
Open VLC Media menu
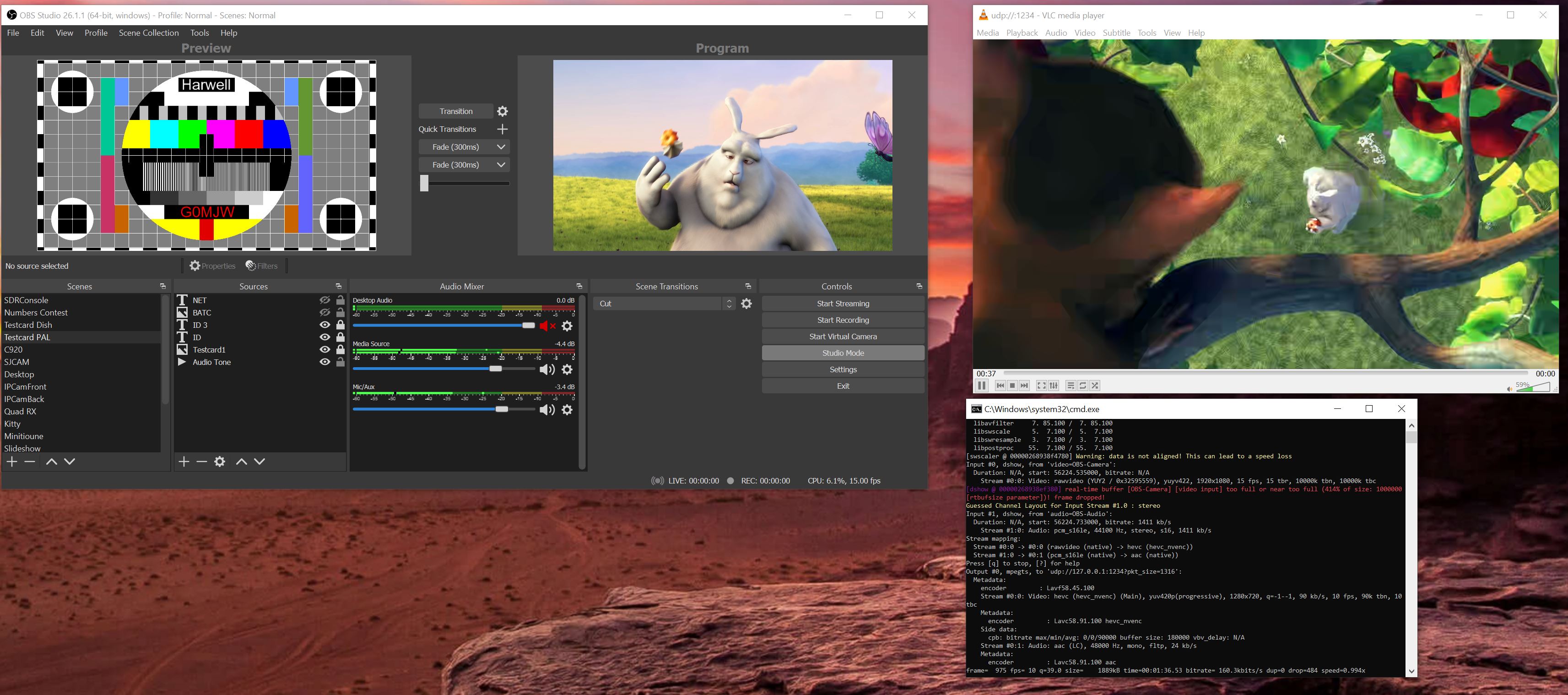(987, 33)
